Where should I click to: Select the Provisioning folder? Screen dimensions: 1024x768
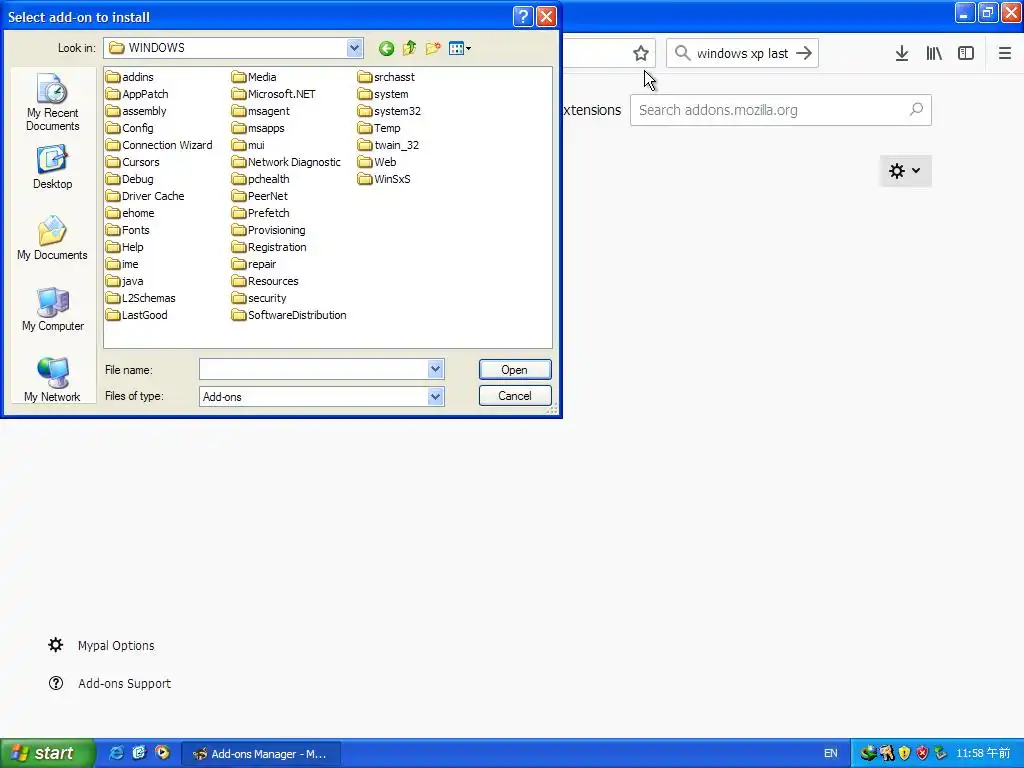point(269,230)
